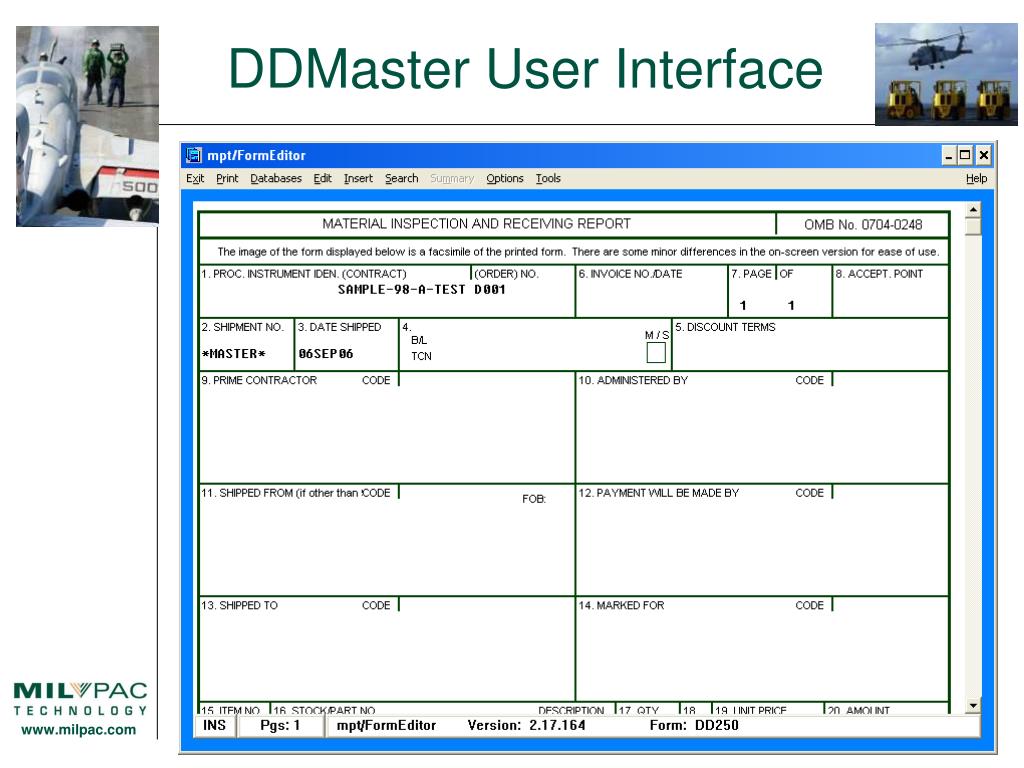Click the 9. PRIME CONTRACTOR label
Image resolution: width=1024 pixels, height=768 pixels.
[259, 380]
